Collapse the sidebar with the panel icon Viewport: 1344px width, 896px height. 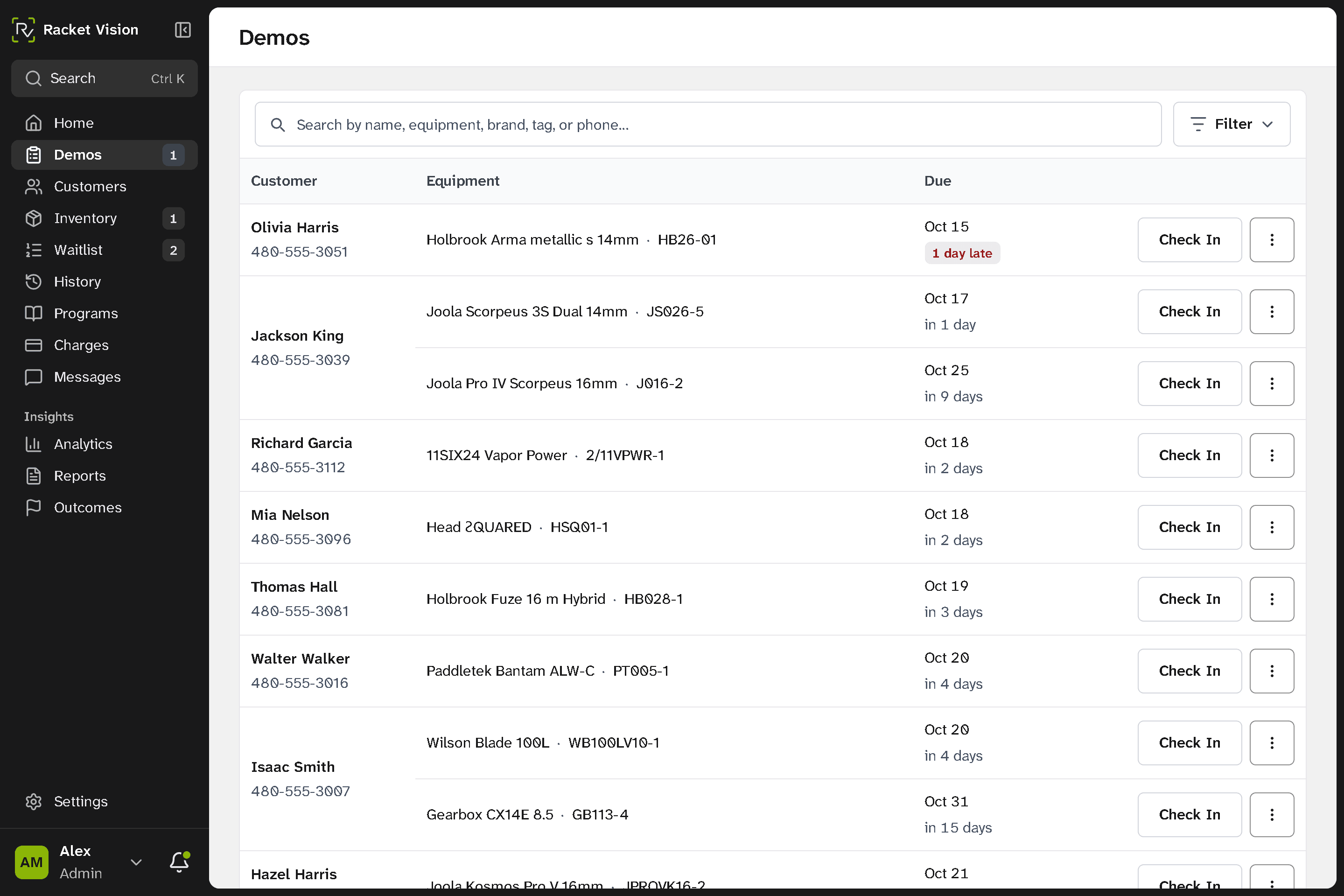pyautogui.click(x=183, y=30)
